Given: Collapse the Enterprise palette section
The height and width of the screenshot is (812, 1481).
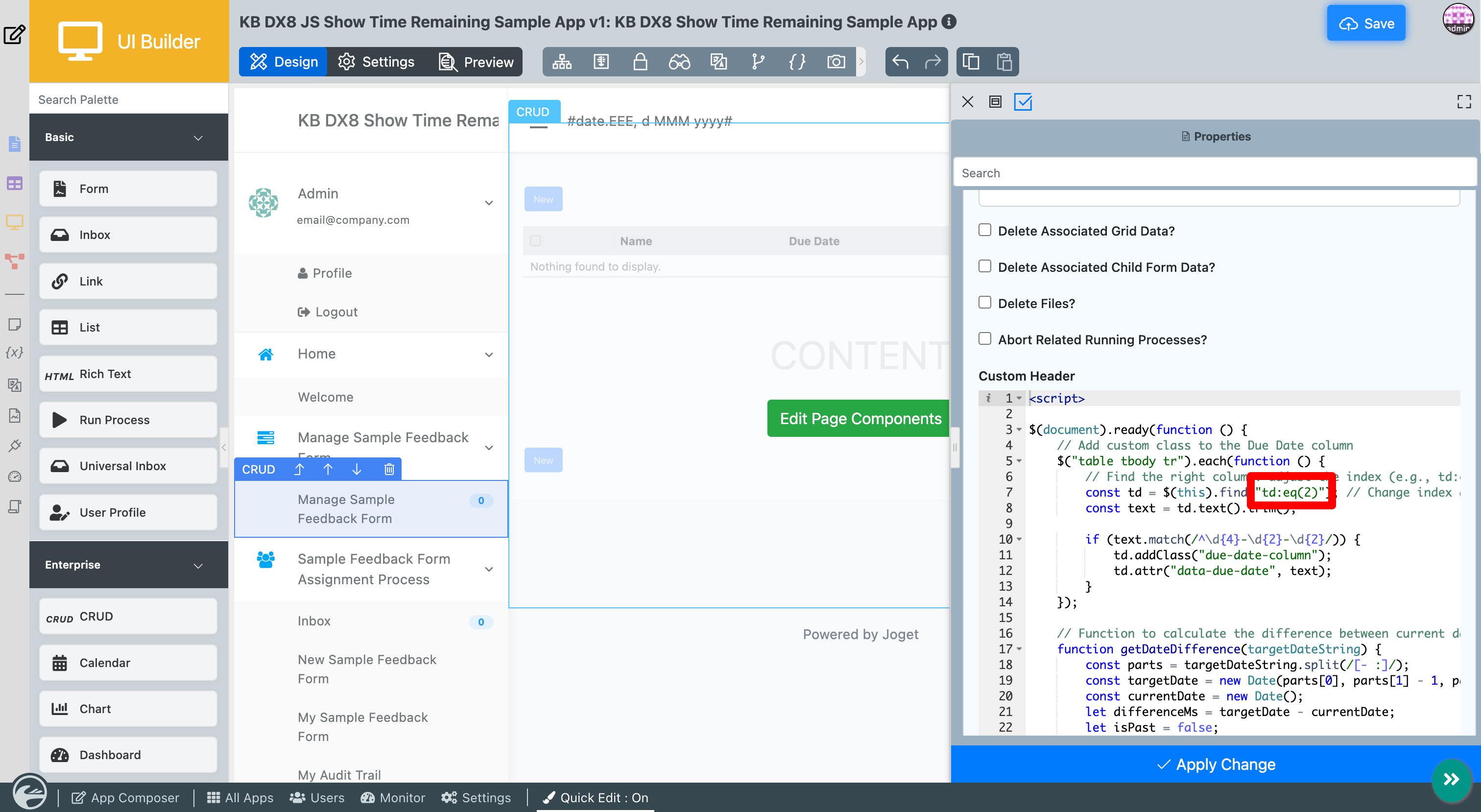Looking at the screenshot, I should point(198,566).
